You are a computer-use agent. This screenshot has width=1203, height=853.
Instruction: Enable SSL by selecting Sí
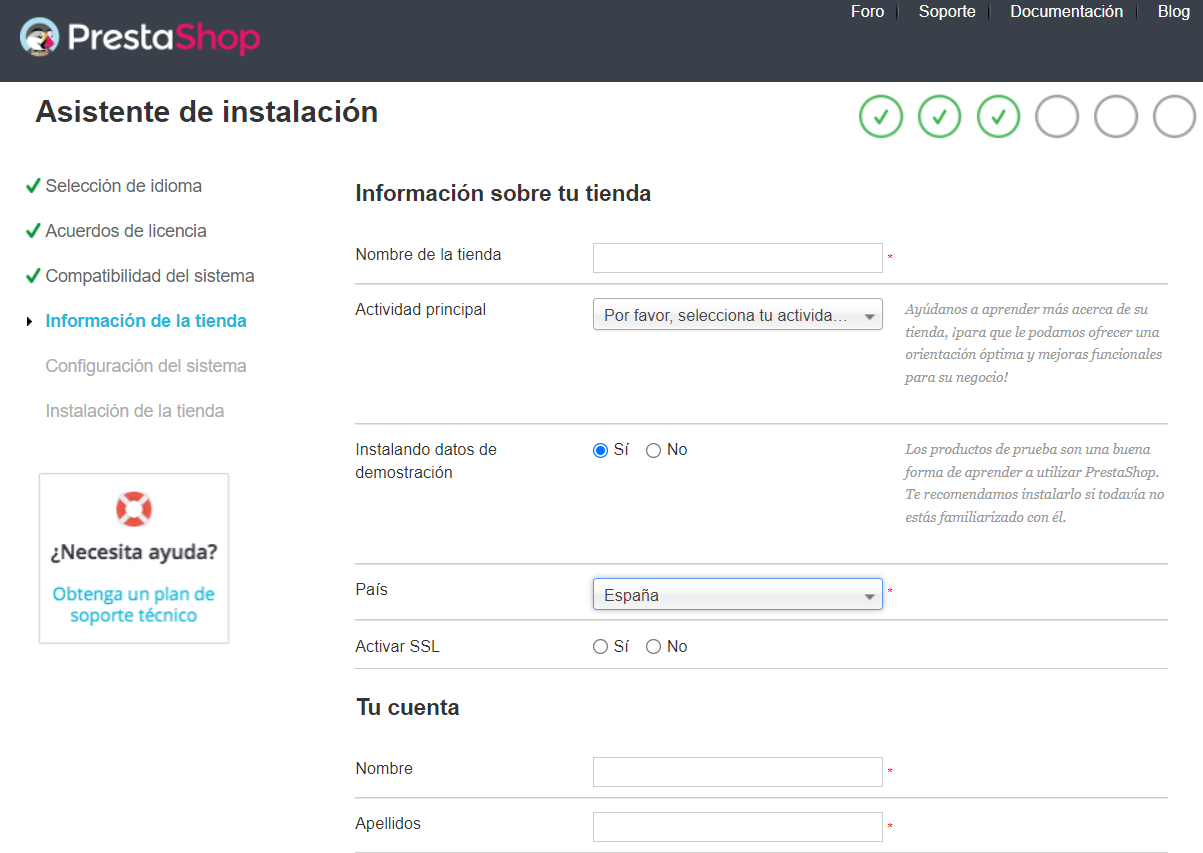[x=600, y=646]
